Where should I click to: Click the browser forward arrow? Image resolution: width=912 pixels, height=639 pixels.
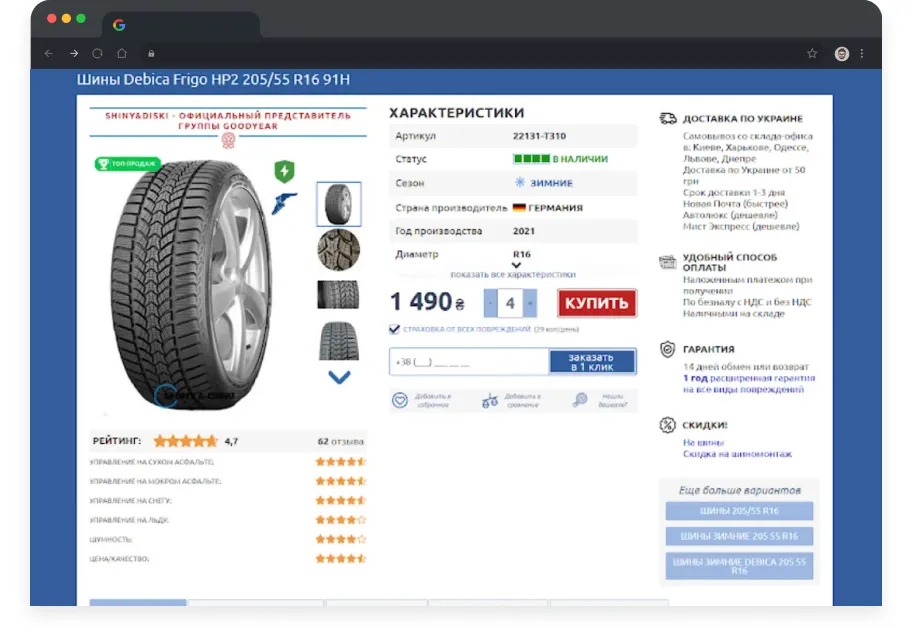74,53
